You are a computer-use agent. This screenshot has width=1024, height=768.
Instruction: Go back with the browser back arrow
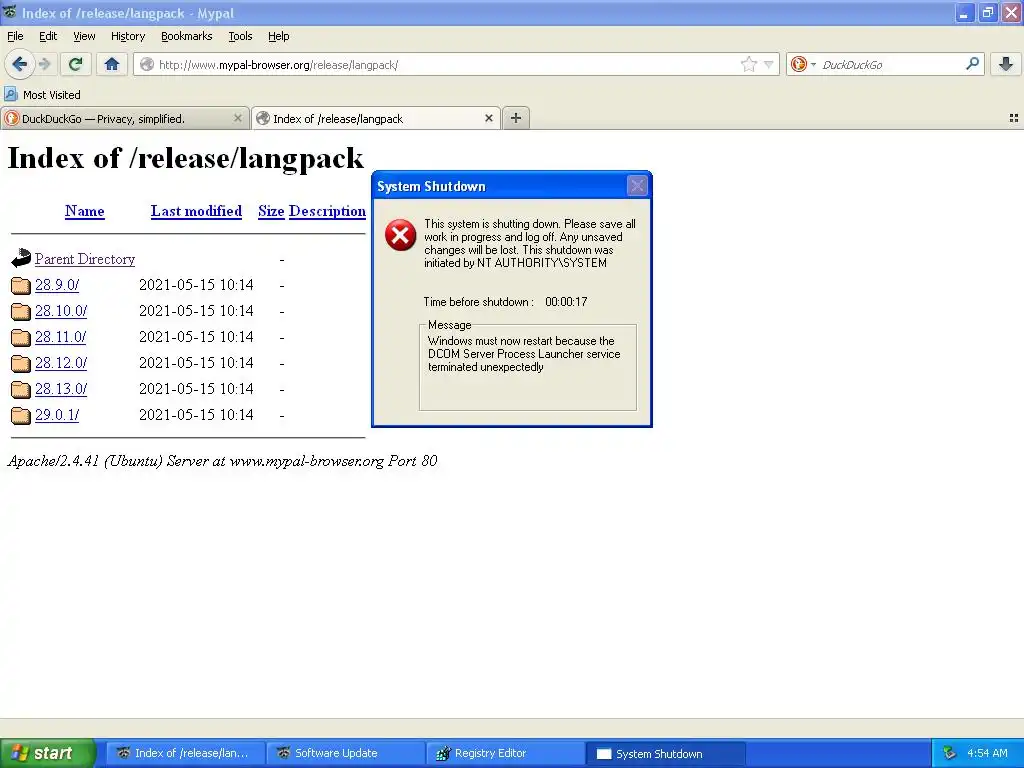pyautogui.click(x=19, y=64)
